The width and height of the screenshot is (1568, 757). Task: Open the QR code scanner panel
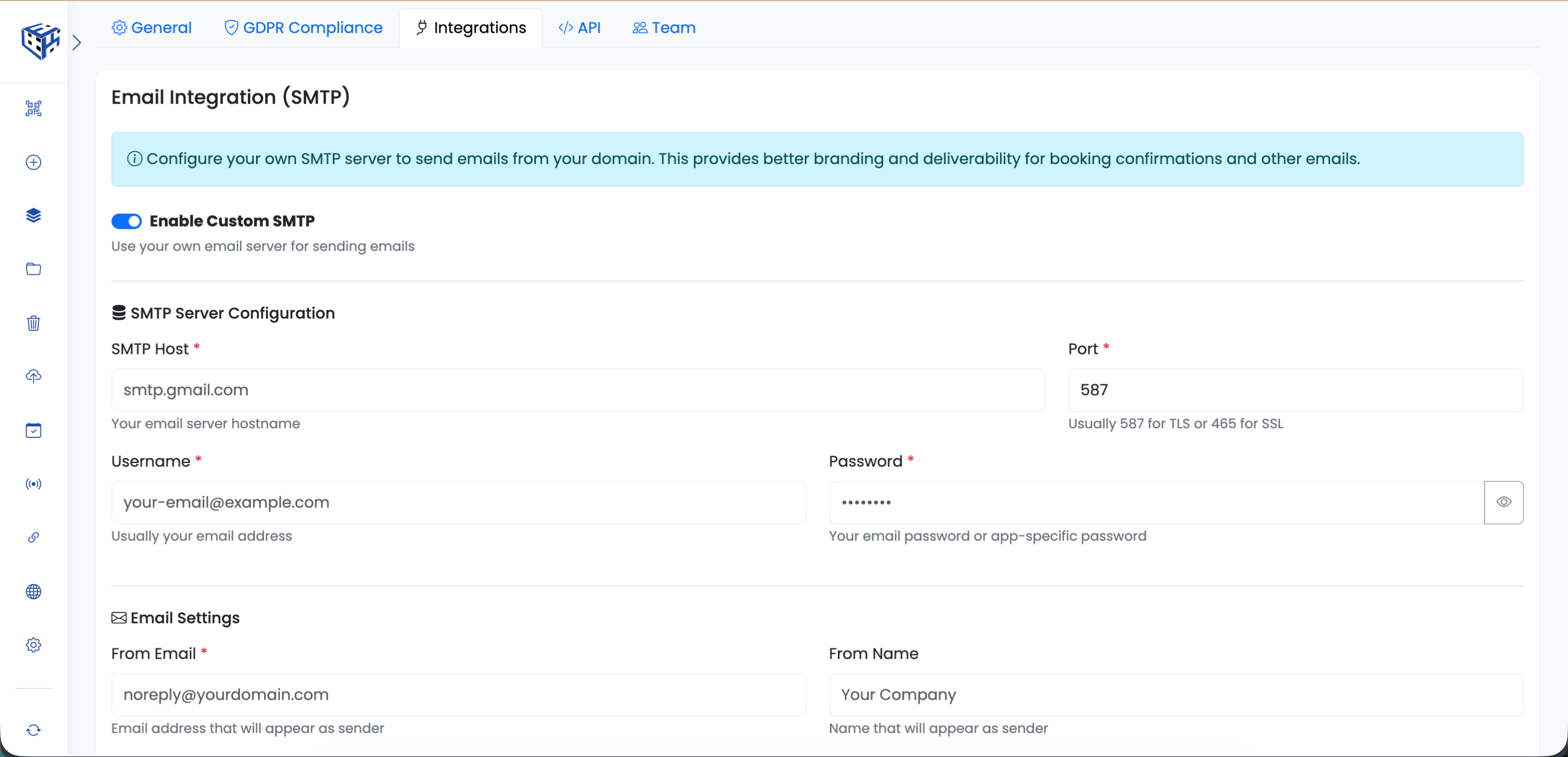pos(34,109)
